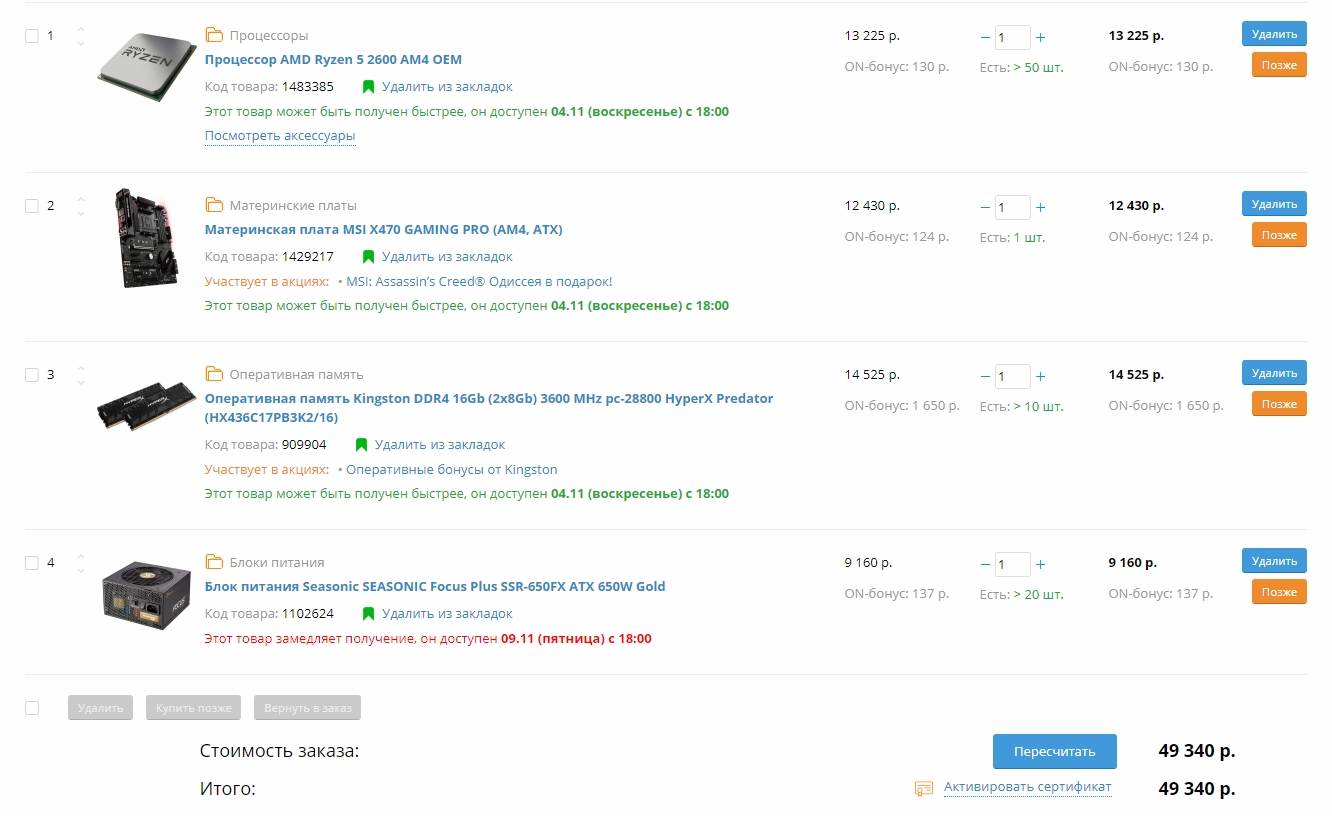The width and height of the screenshot is (1332, 816).
Task: Remove Kingston memory with Удалить button
Action: coord(1274,373)
